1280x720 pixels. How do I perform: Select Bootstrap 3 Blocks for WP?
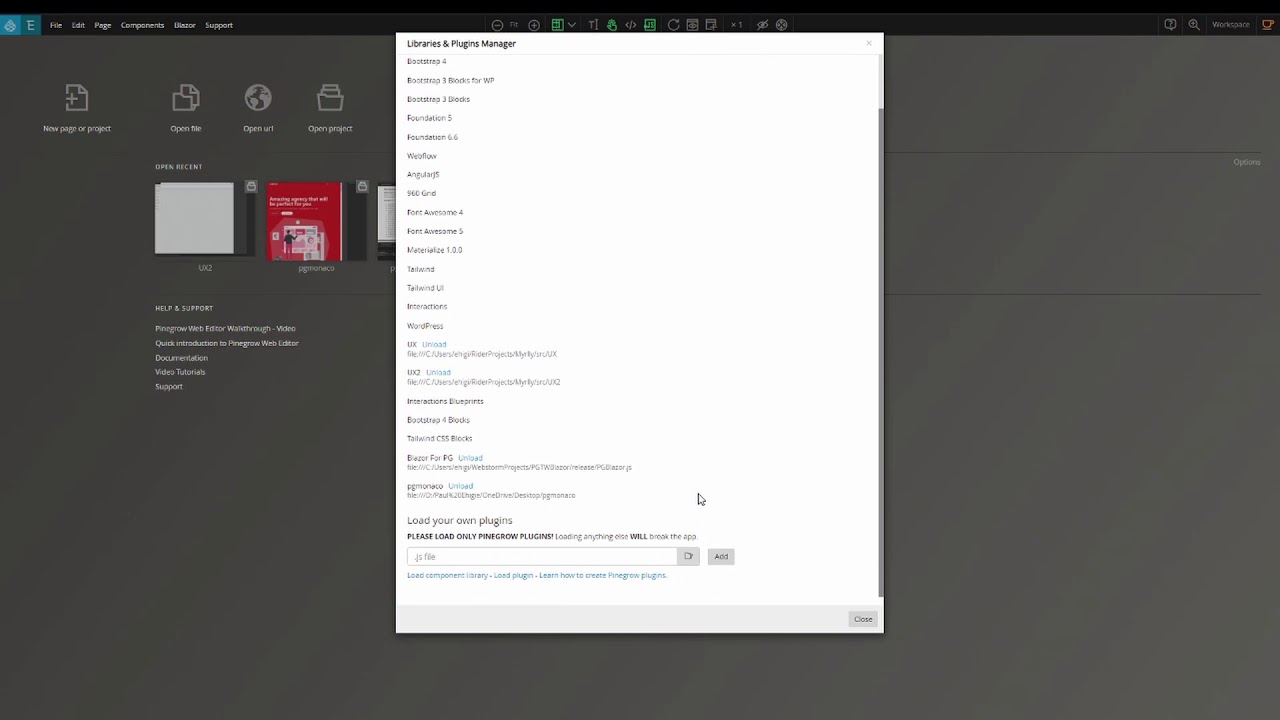pyautogui.click(x=450, y=80)
